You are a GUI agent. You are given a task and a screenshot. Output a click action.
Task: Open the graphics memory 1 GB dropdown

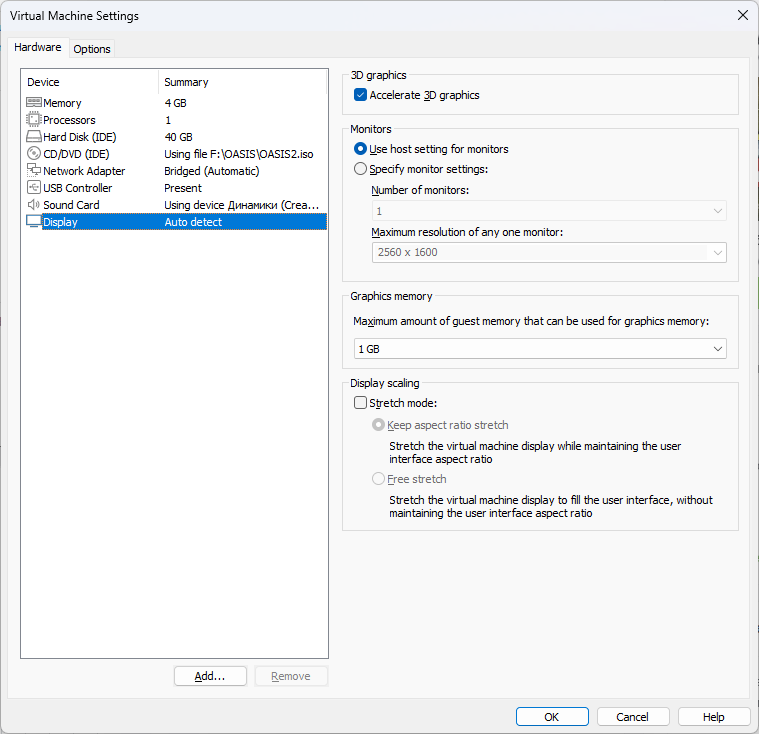(x=539, y=349)
